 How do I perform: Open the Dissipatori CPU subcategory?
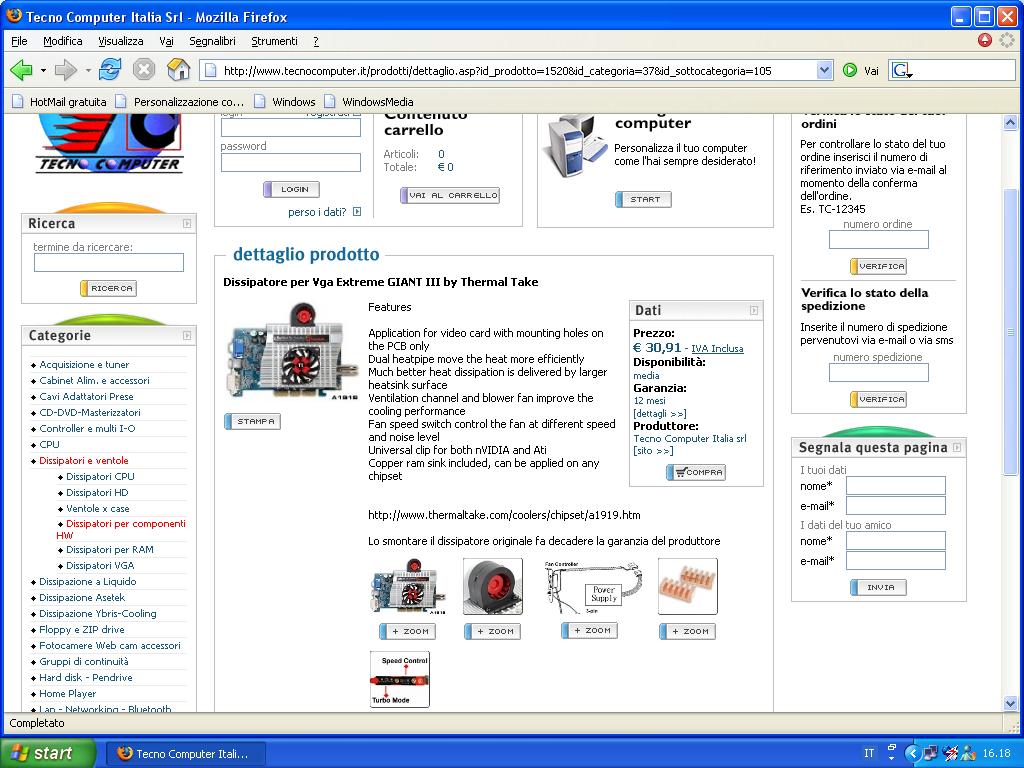100,477
